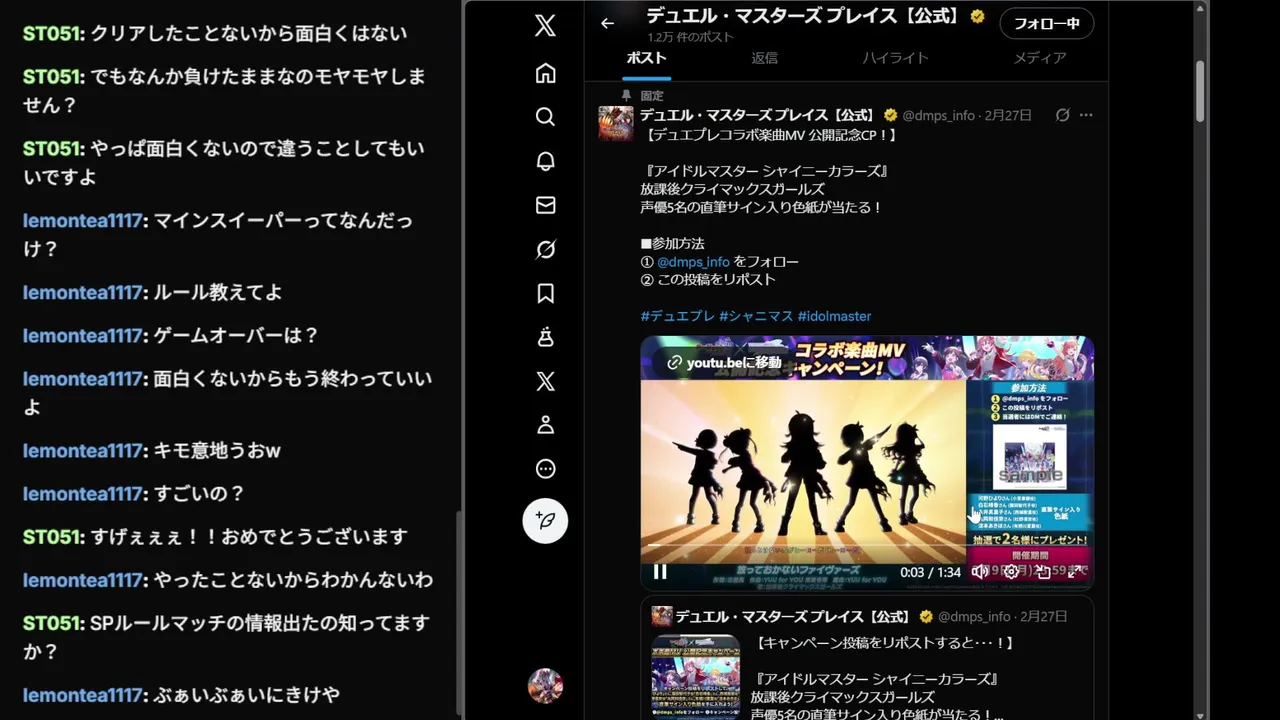1280x720 pixels.
Task: Go back with the left arrow
Action: [x=607, y=23]
